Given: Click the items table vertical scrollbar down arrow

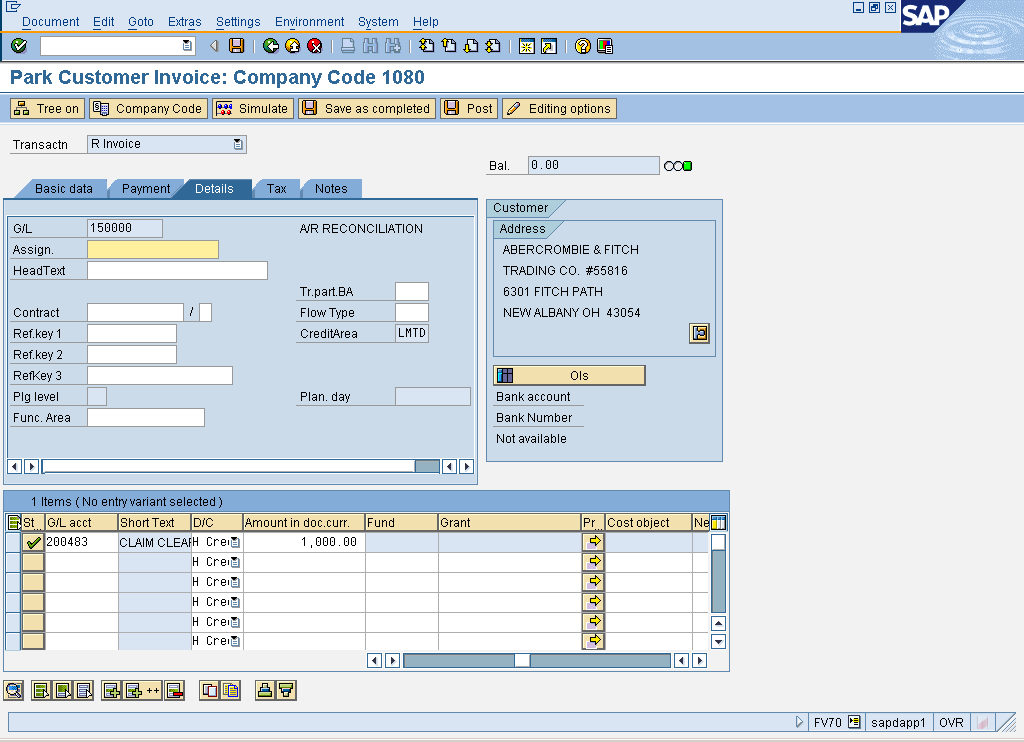Looking at the screenshot, I should [718, 641].
